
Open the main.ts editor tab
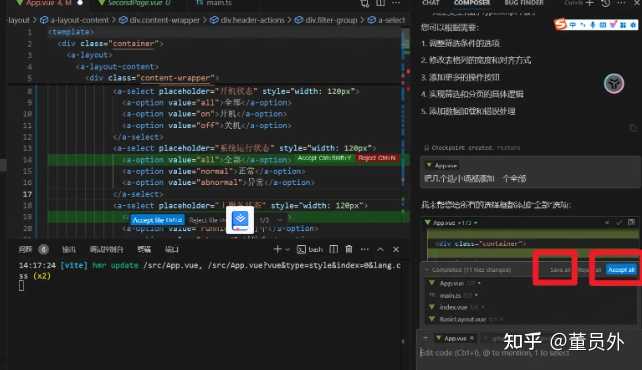click(214, 3)
